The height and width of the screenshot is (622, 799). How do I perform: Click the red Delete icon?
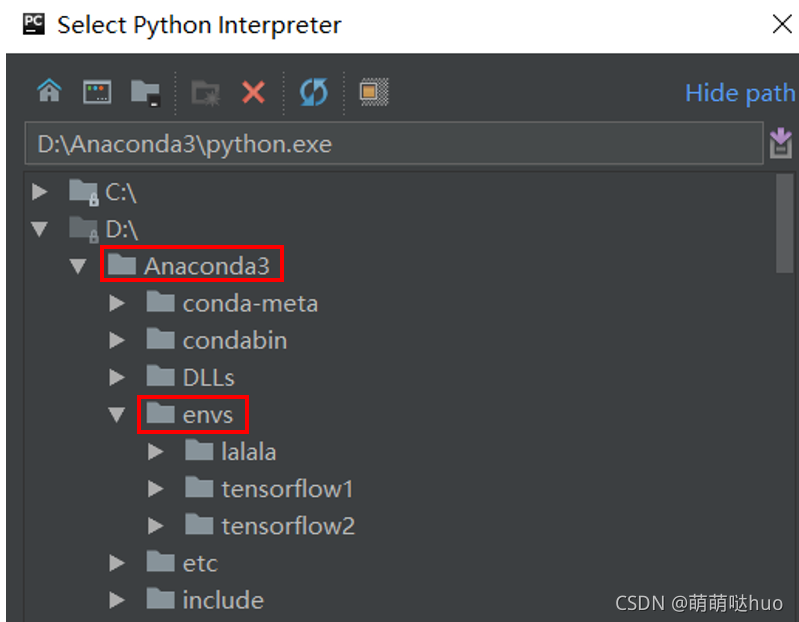[253, 93]
